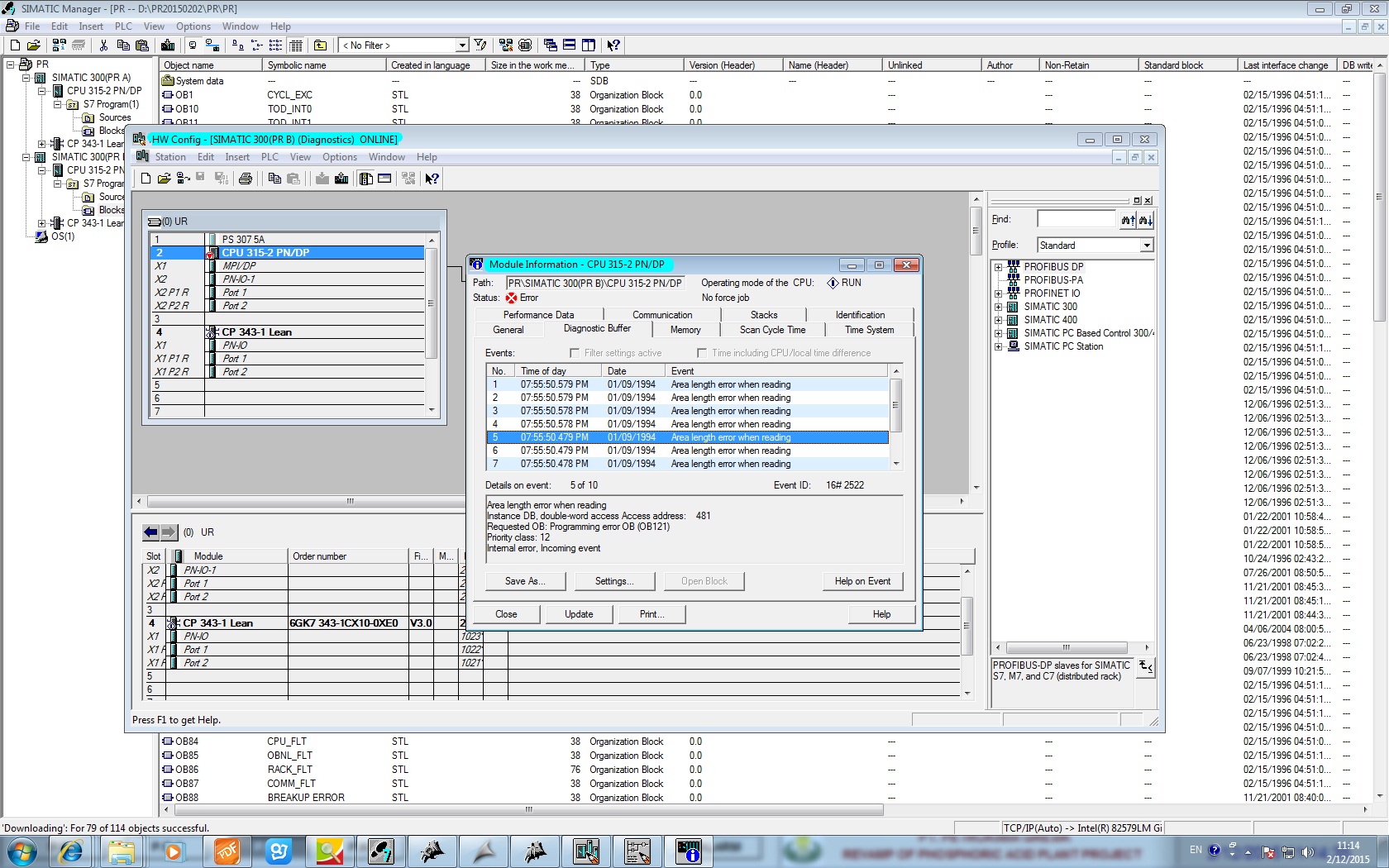Click the Print icon in HW Config toolbar

246,179
